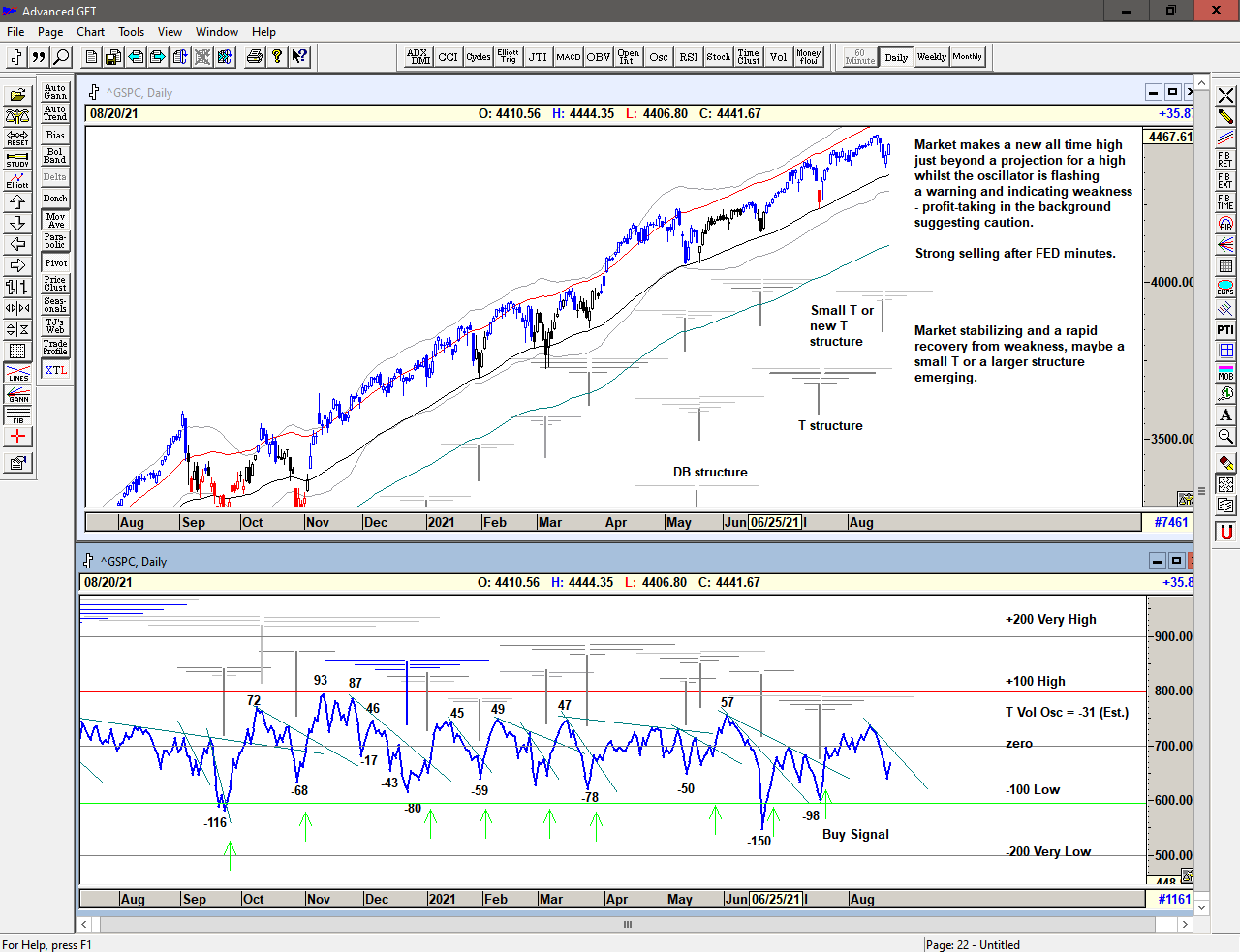Viewport: 1240px width, 952px height.
Task: Open the Chart menu
Action: click(x=90, y=32)
